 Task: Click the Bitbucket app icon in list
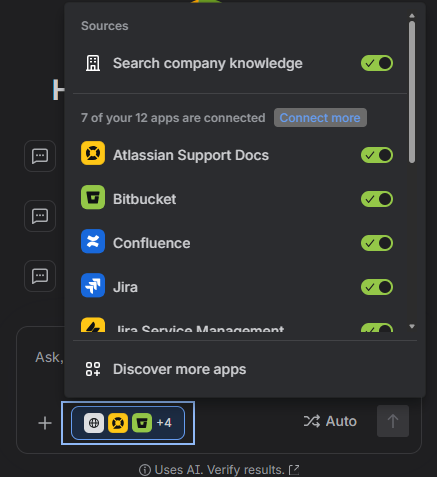click(93, 197)
